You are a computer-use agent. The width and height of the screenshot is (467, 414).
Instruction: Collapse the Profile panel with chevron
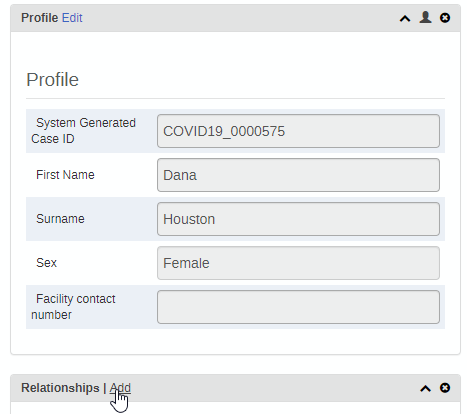405,18
